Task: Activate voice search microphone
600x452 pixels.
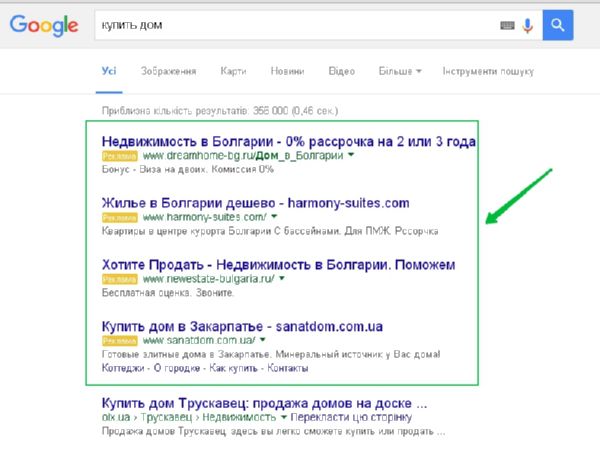Action: [528, 26]
